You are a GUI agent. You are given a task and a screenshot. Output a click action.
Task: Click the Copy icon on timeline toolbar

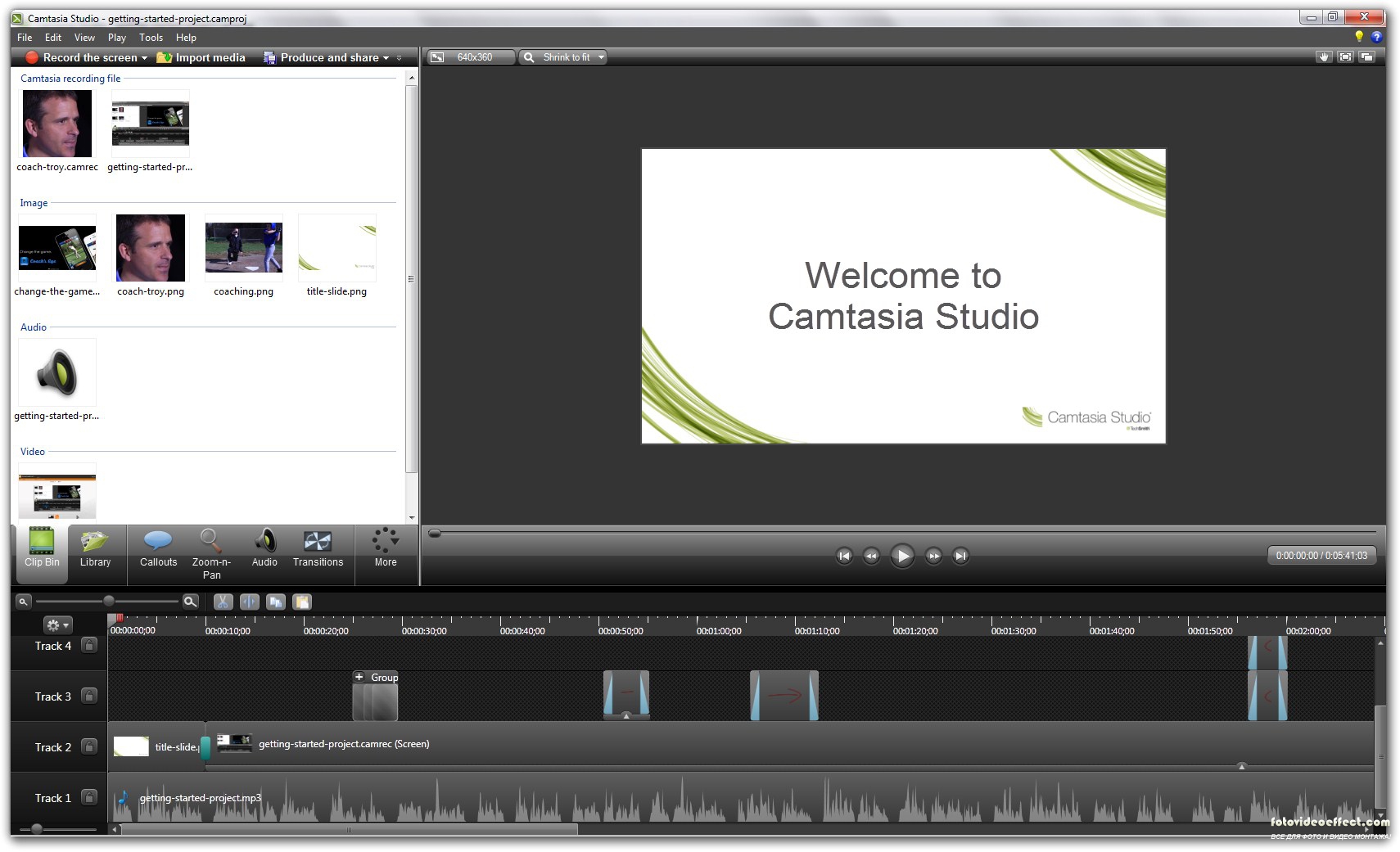(x=276, y=602)
